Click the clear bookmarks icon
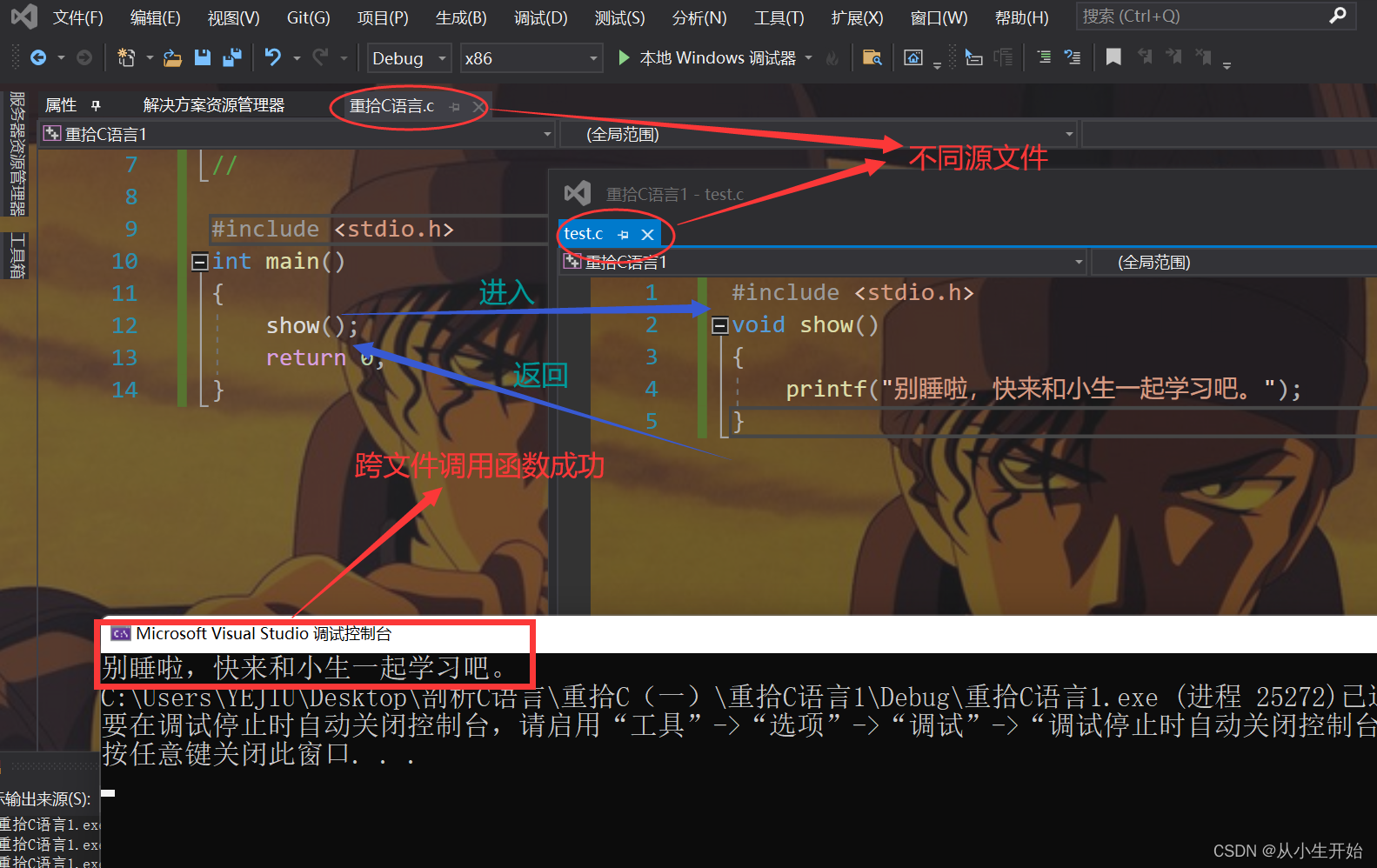This screenshot has height=868, width=1377. (x=1203, y=57)
